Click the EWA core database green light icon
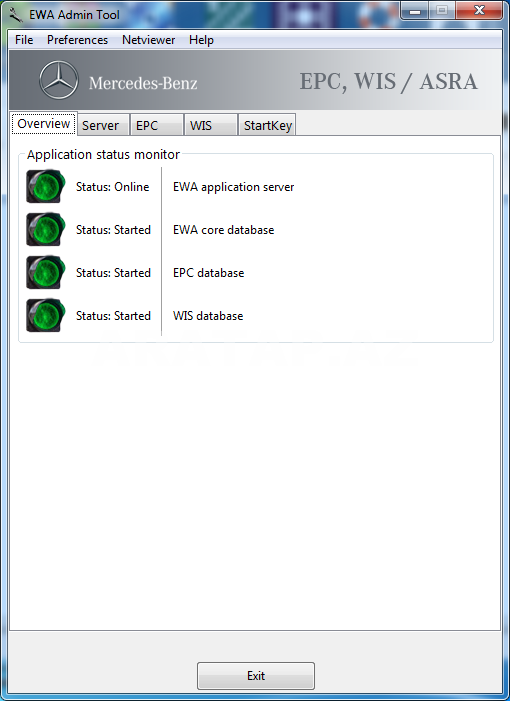Image resolution: width=510 pixels, height=701 pixels. point(46,229)
